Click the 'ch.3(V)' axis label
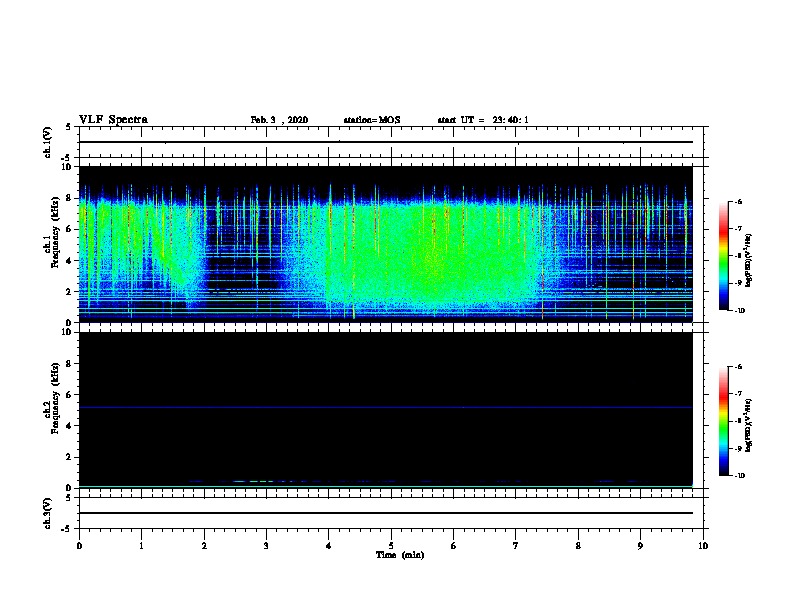792x612 pixels. pyautogui.click(x=48, y=513)
